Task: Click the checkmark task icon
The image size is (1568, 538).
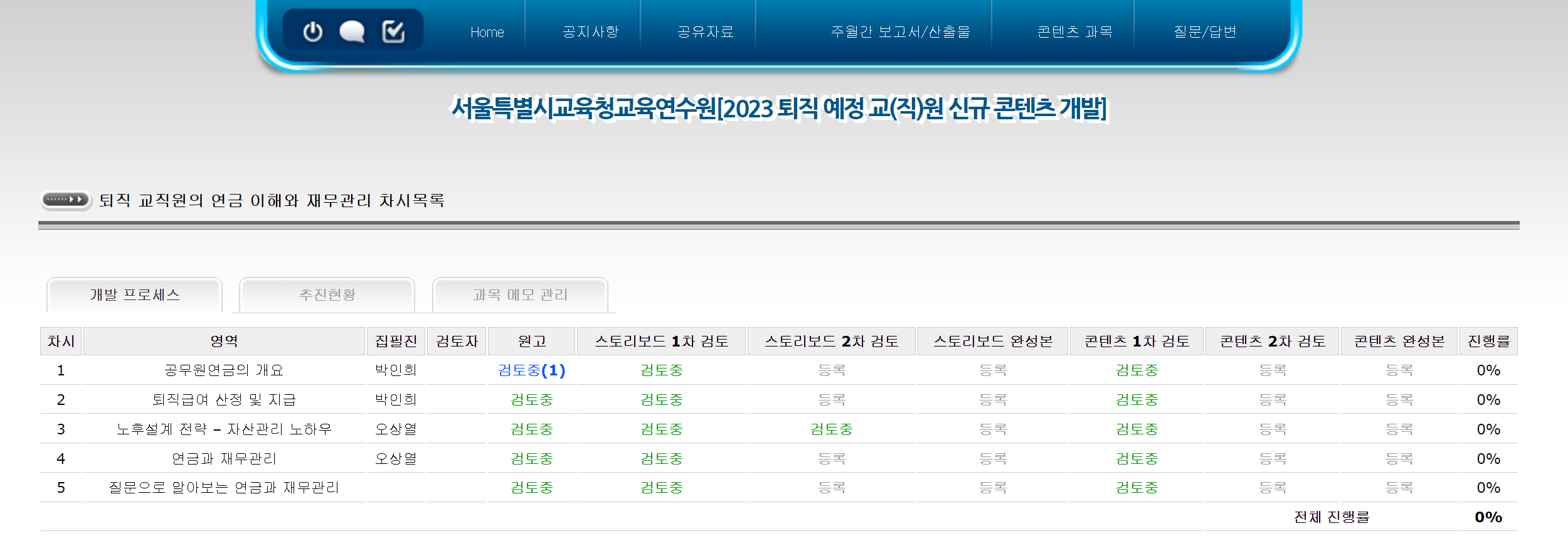Action: [x=393, y=31]
